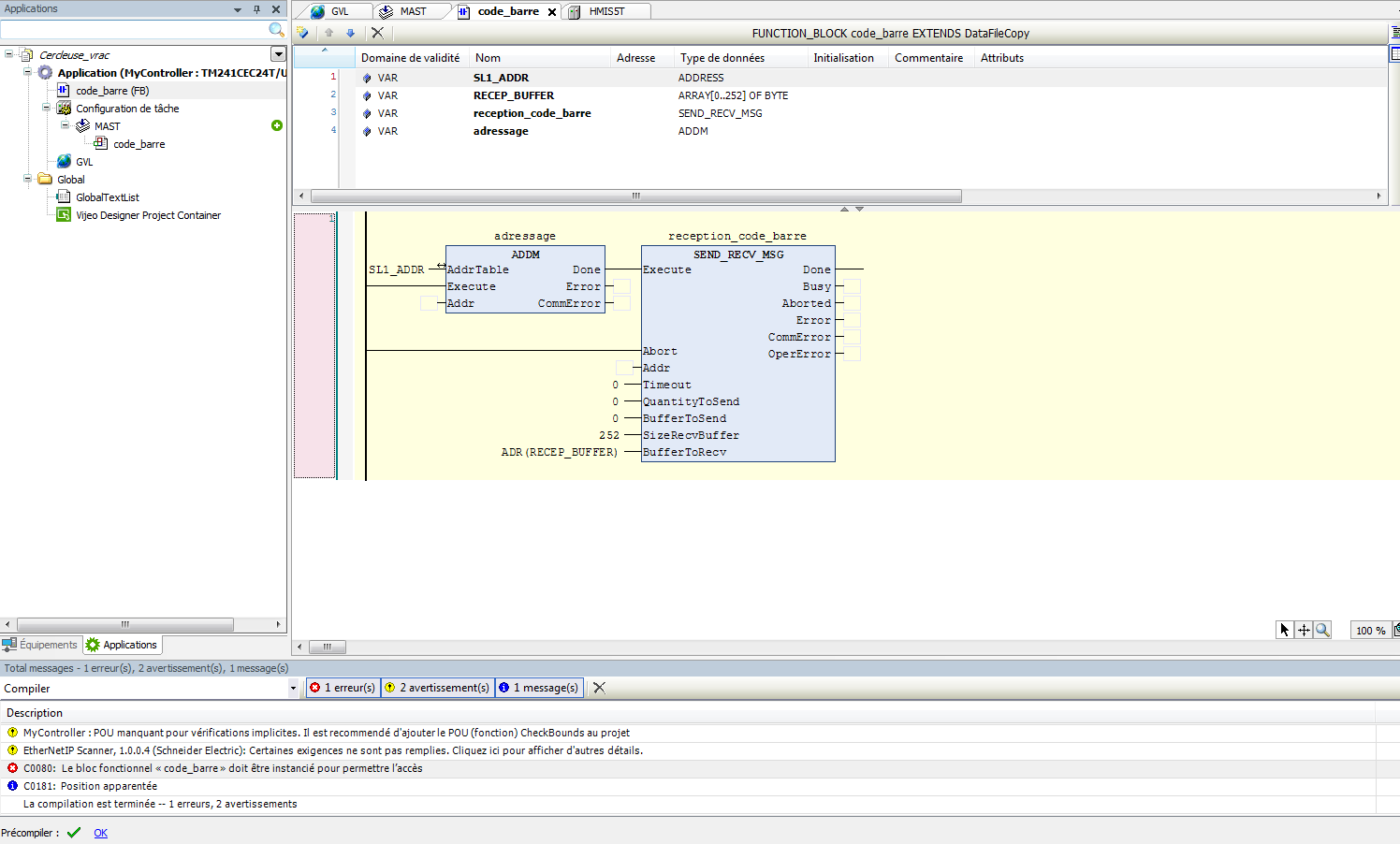Switch to the MAST tab
This screenshot has width=1400, height=844.
pyautogui.click(x=412, y=11)
